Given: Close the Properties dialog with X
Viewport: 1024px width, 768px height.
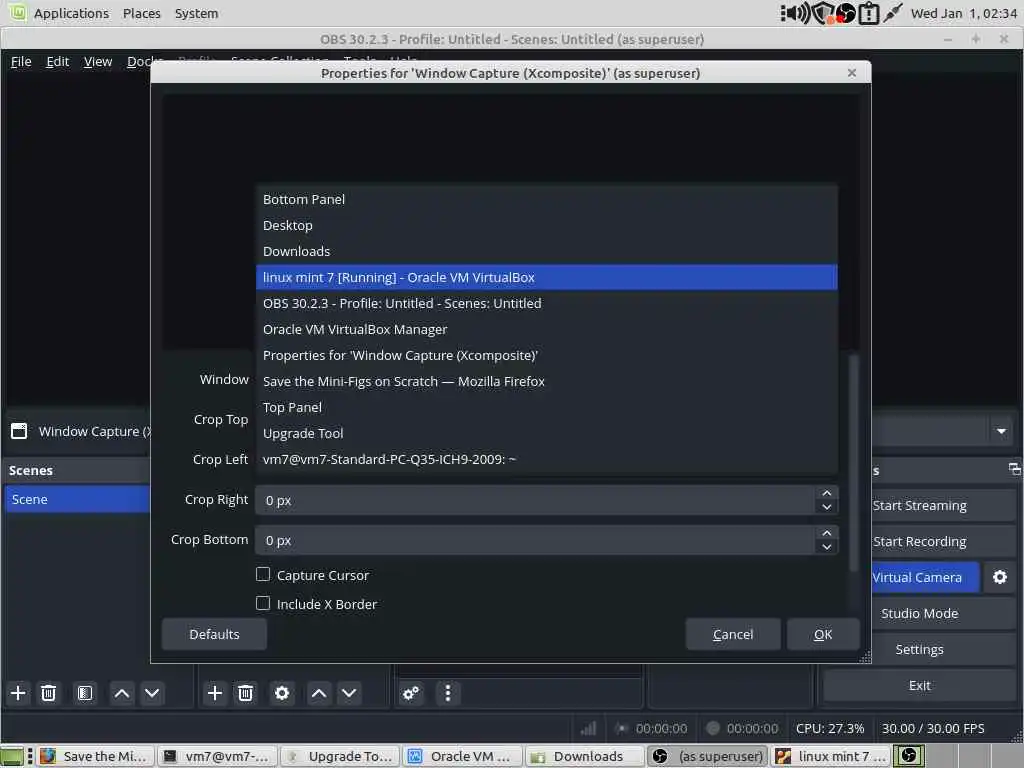Looking at the screenshot, I should [x=852, y=72].
